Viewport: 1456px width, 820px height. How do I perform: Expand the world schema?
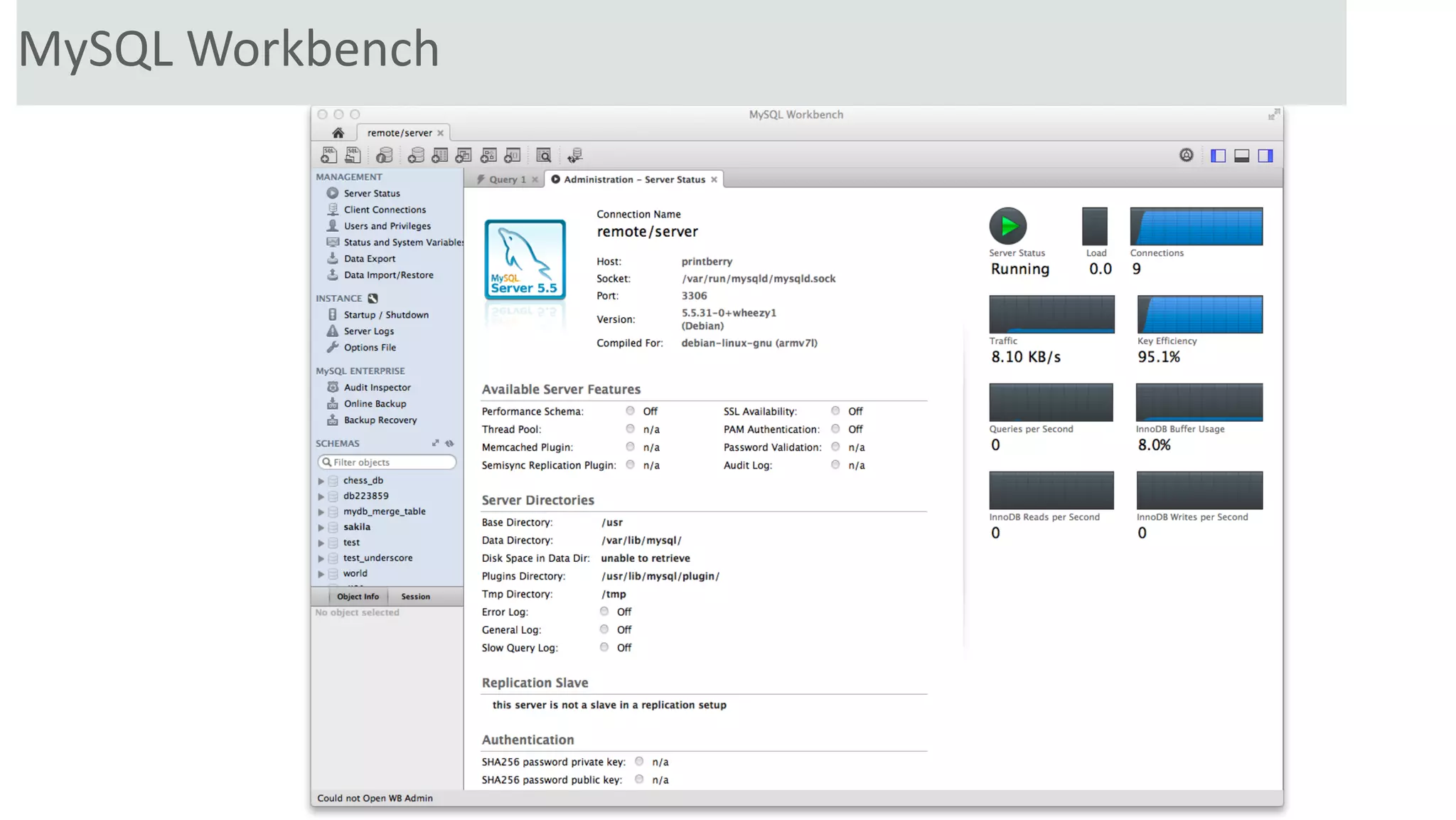321,574
